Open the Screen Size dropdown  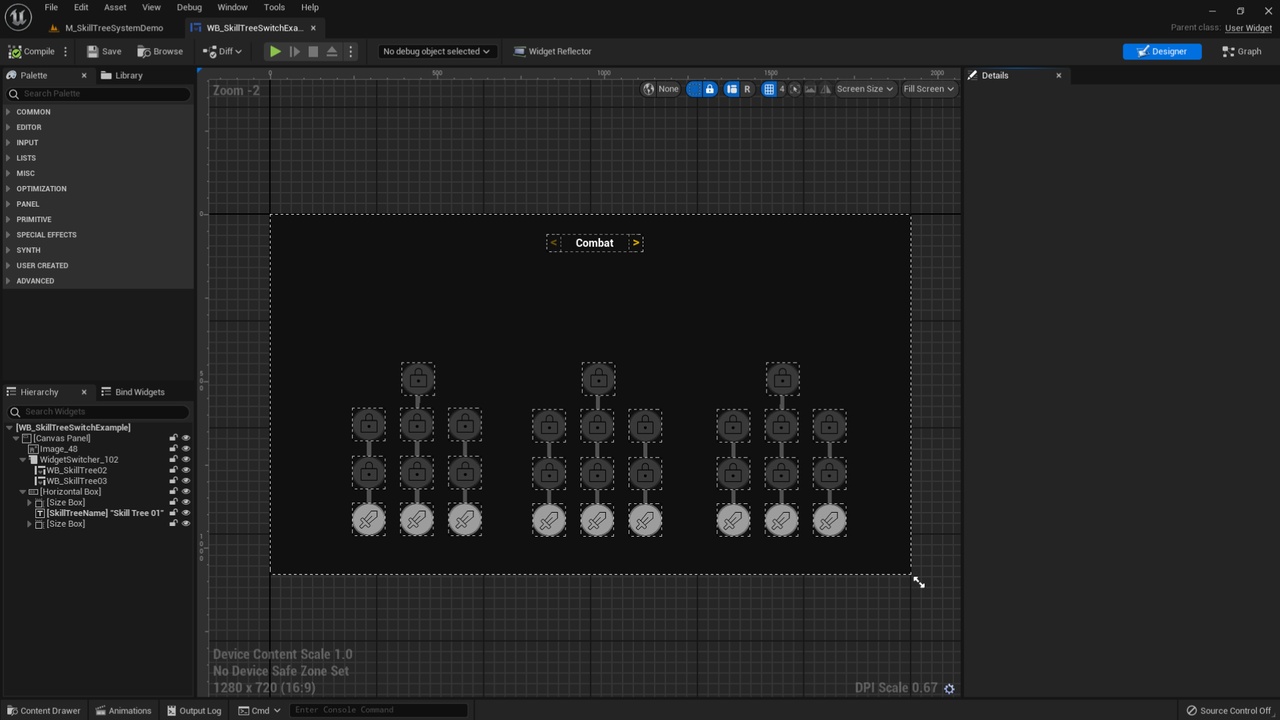click(x=863, y=89)
